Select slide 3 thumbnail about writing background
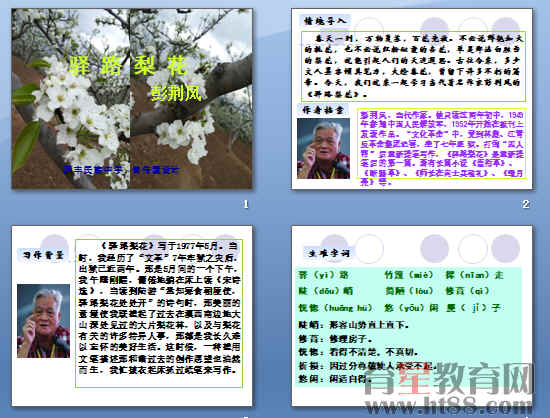Image resolution: width=550 pixels, height=418 pixels. 132,316
